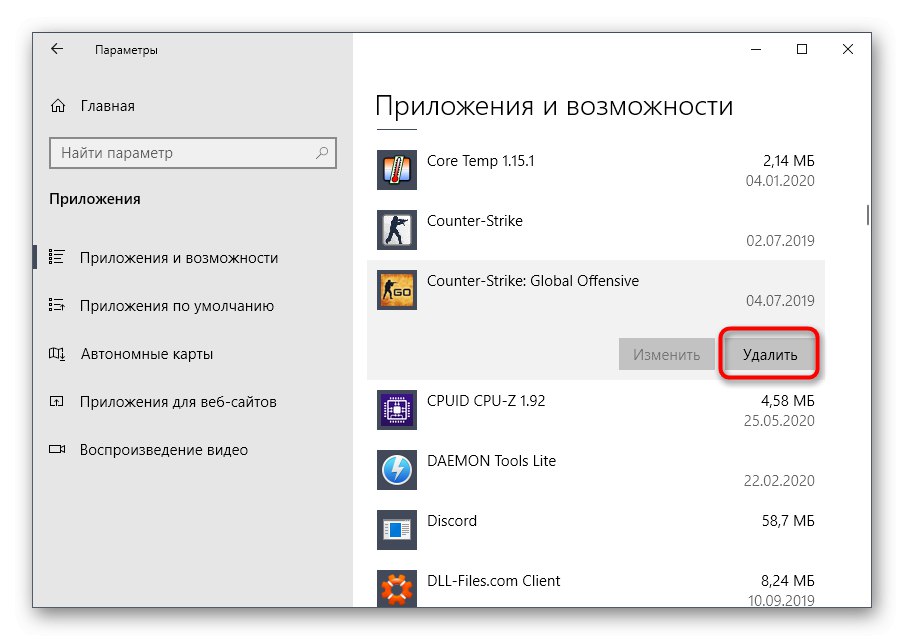Minimize the Параметры window

coord(756,50)
